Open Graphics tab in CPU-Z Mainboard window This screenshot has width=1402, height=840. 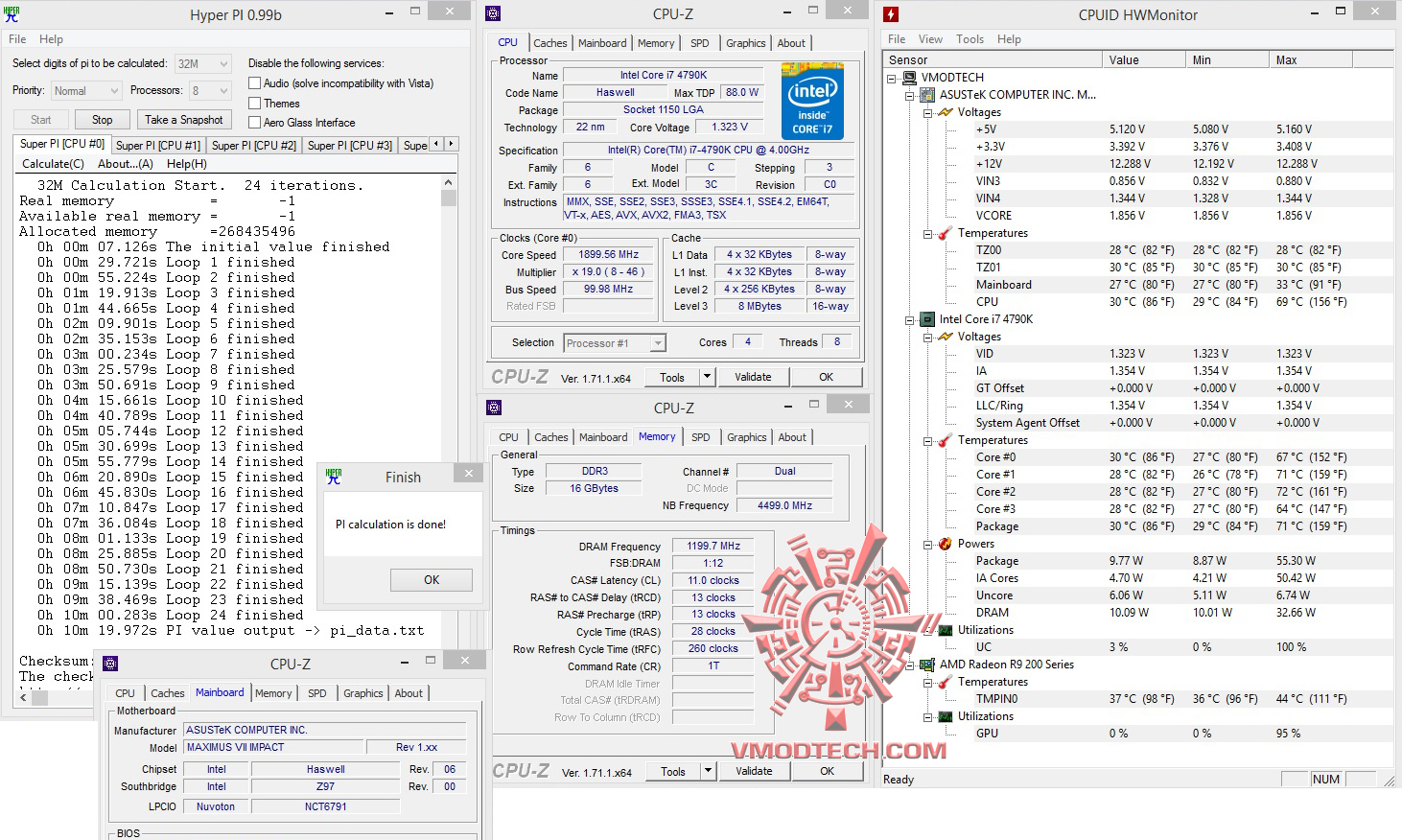tap(363, 693)
